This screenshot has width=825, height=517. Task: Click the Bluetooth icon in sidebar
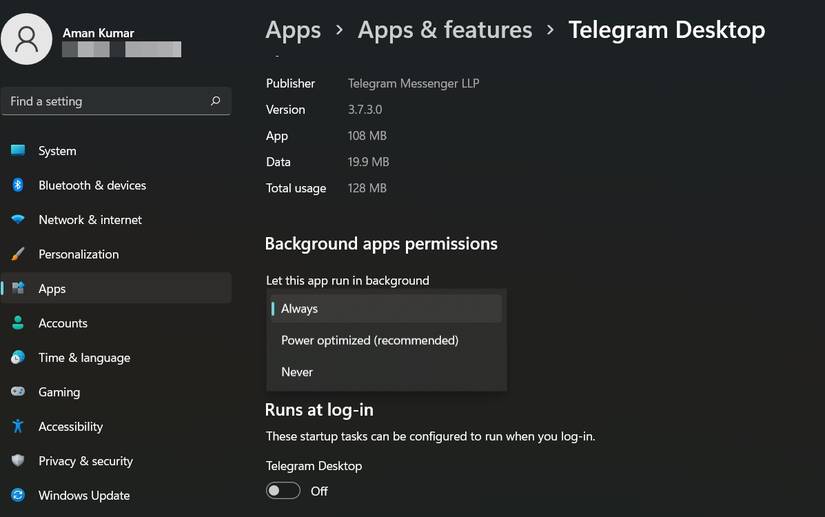point(18,185)
